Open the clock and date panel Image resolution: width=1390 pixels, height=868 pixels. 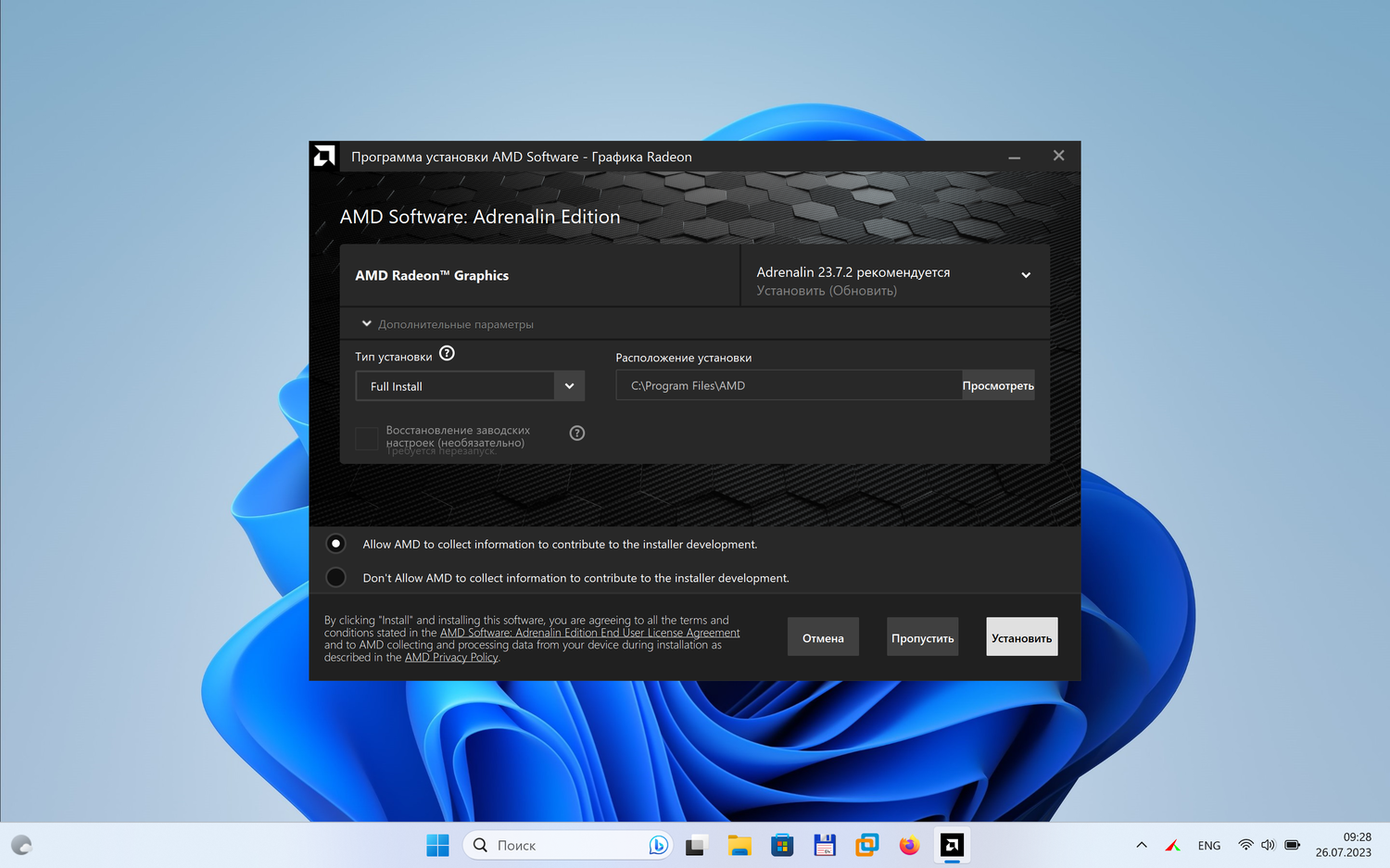click(x=1343, y=845)
